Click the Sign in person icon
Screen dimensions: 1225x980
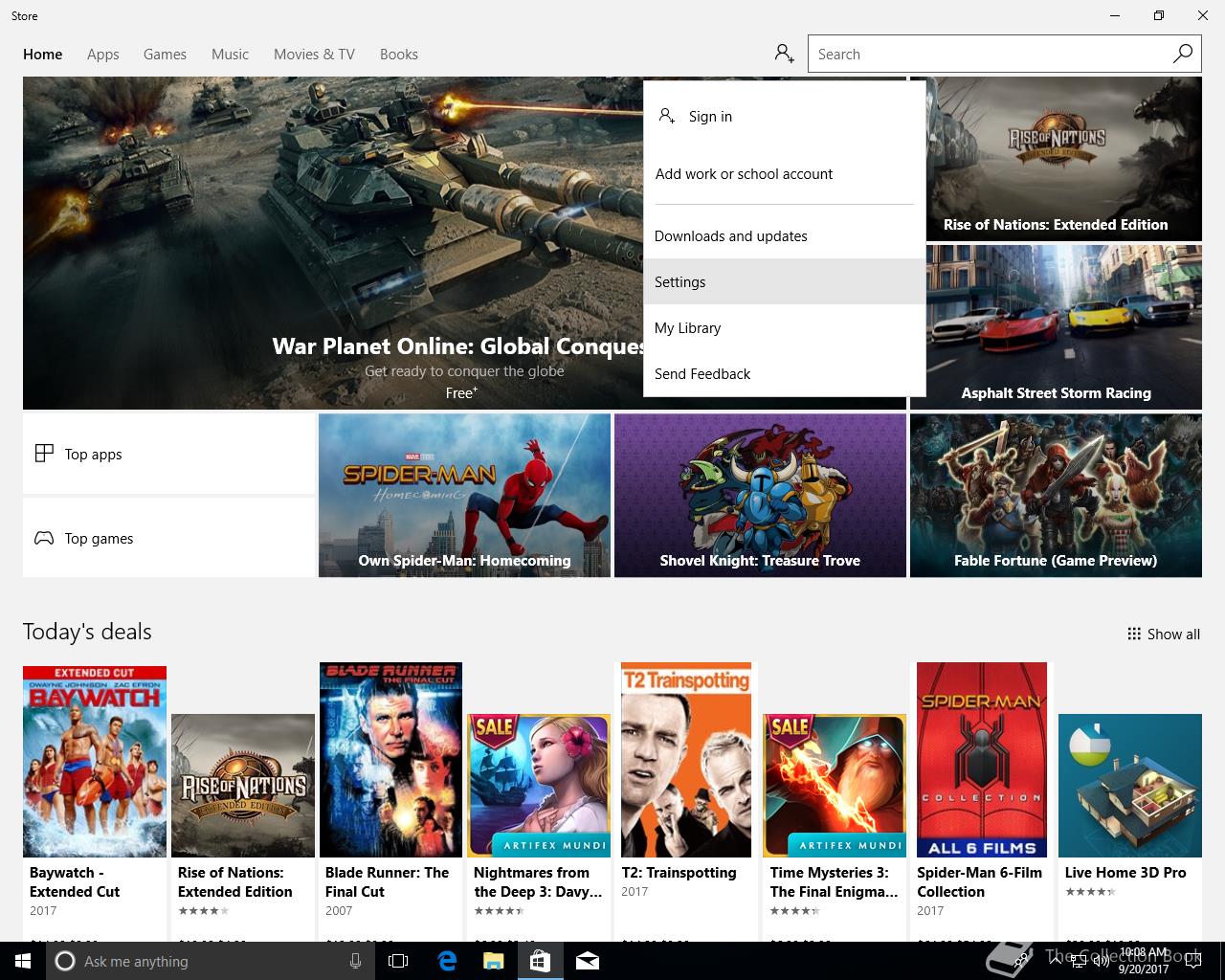click(667, 116)
